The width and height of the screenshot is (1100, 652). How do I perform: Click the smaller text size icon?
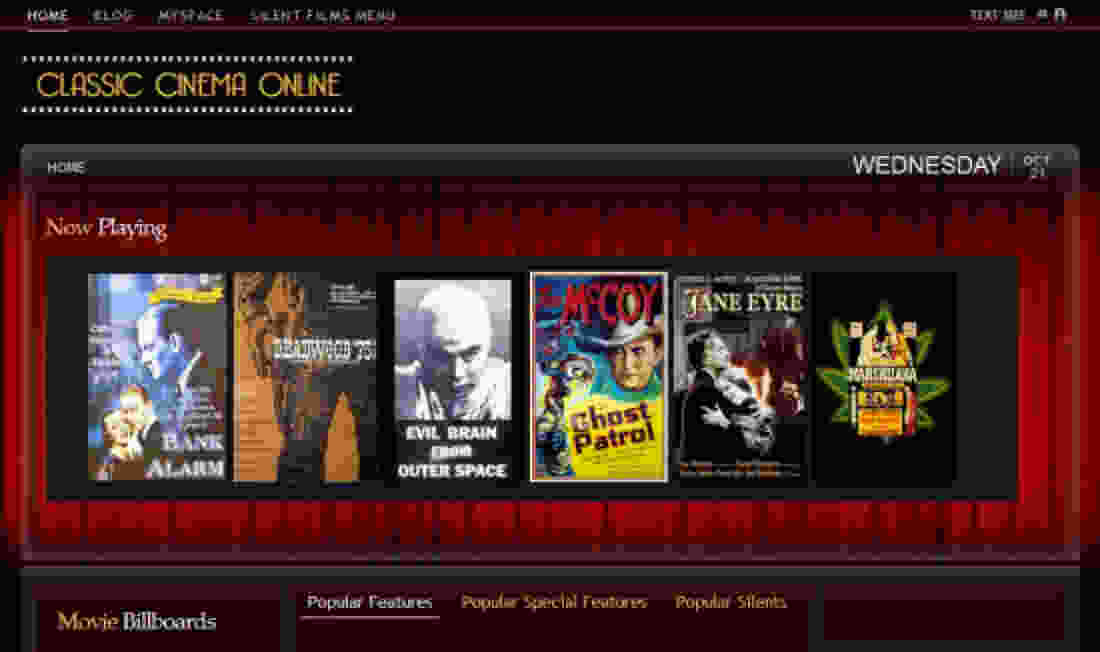(1042, 15)
